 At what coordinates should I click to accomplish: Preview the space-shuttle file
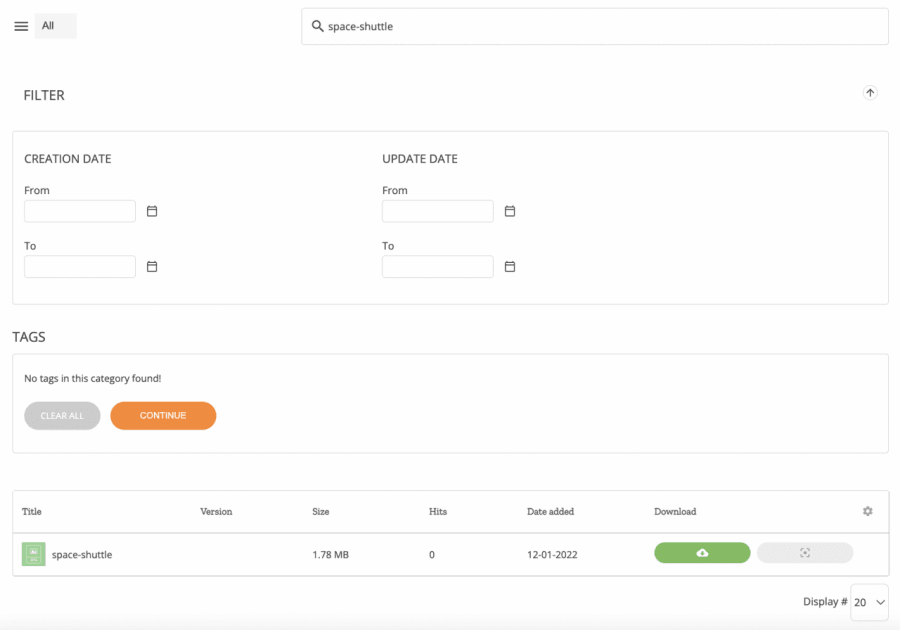coord(805,553)
